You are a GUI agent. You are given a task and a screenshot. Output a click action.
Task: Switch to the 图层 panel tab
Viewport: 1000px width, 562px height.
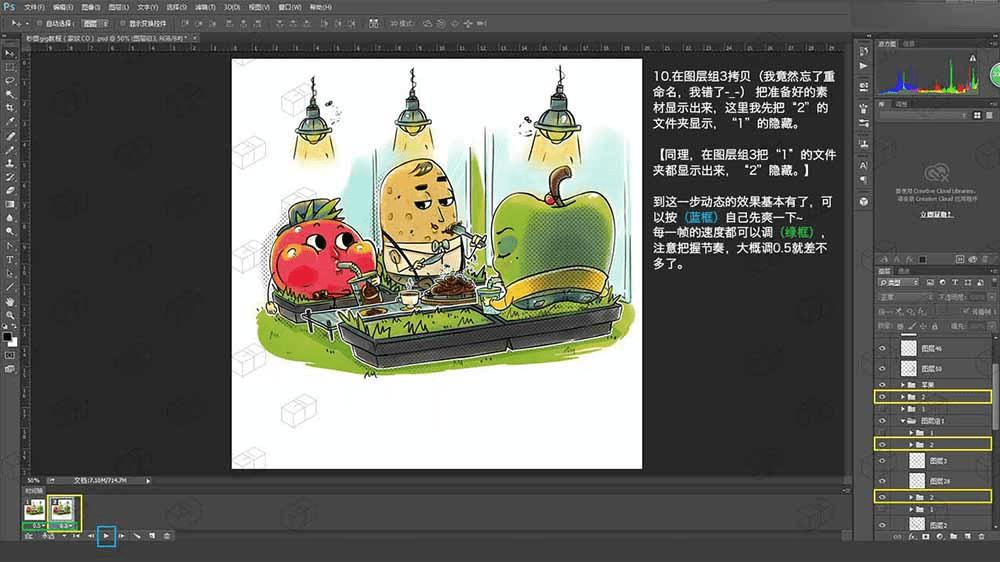click(x=885, y=271)
